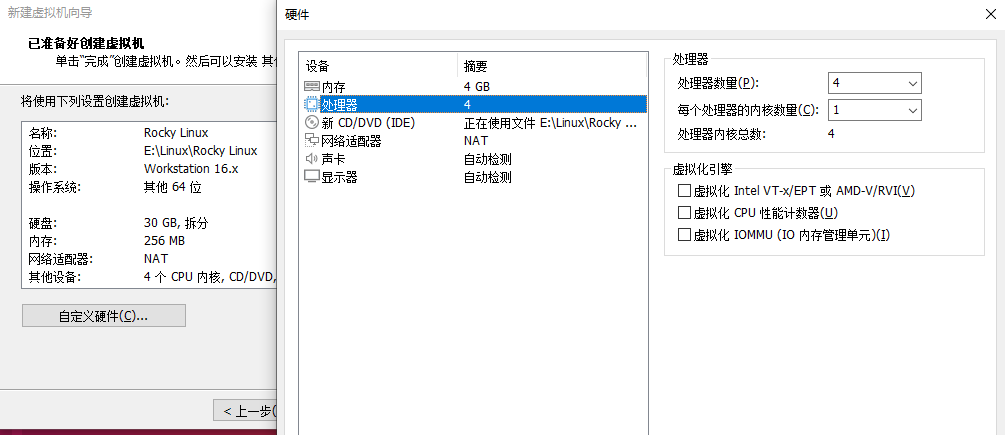This screenshot has width=1005, height=435.
Task: Click NAT network adapter value in wizard
Action: (156, 259)
